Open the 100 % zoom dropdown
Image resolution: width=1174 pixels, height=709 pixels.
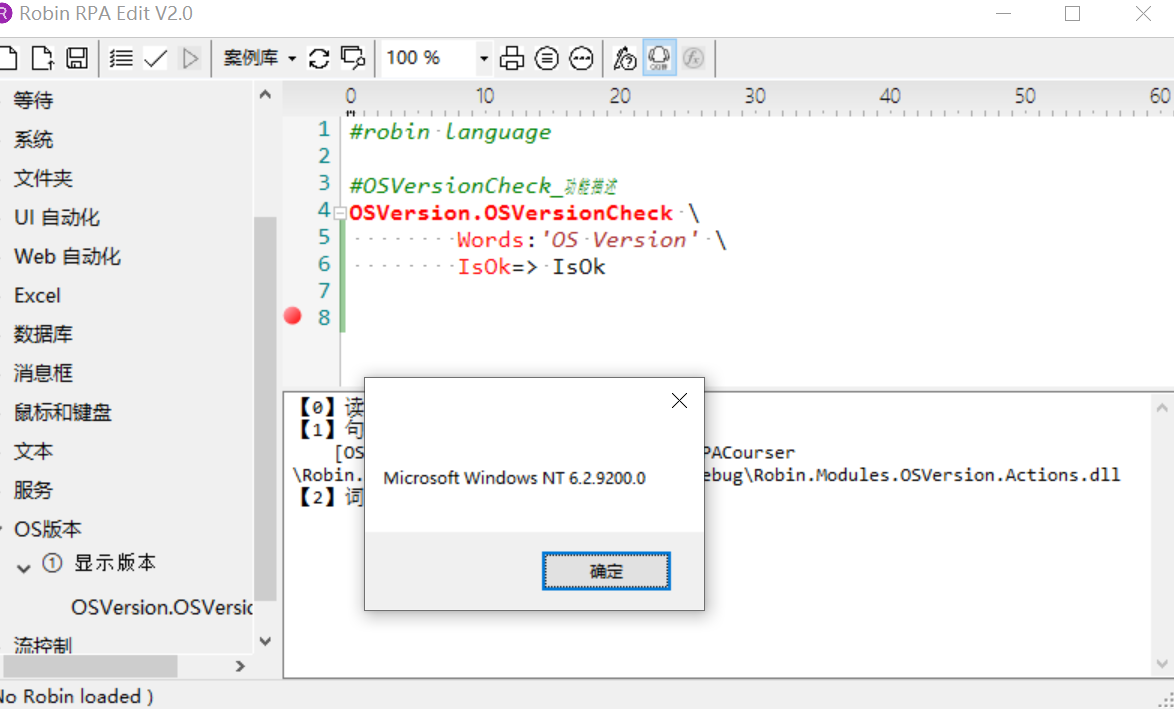484,58
